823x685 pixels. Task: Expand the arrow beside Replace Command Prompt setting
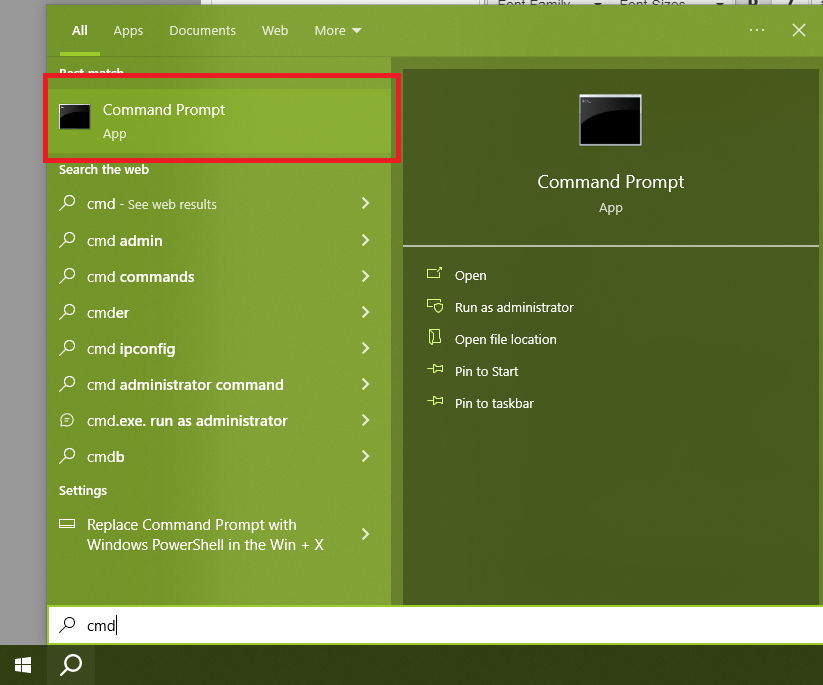(x=365, y=534)
